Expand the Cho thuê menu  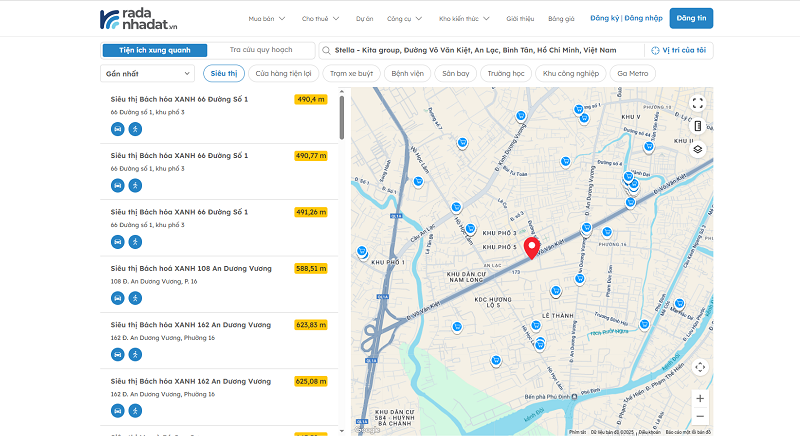pos(320,18)
